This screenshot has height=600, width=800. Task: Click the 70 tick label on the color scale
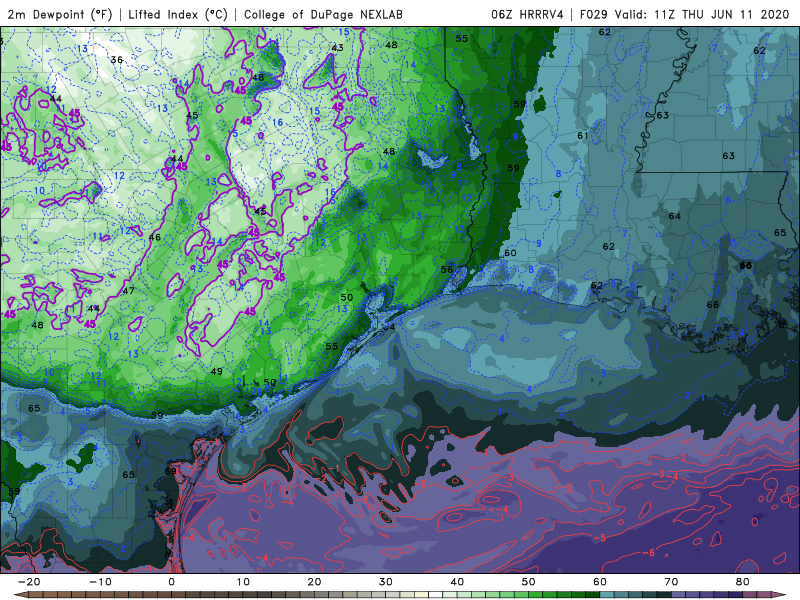point(671,582)
